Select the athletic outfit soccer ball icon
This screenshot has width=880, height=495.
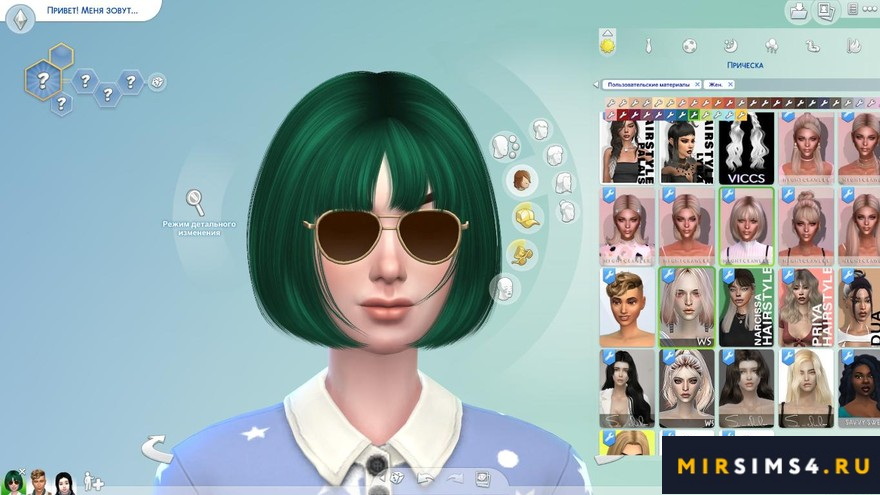[689, 45]
